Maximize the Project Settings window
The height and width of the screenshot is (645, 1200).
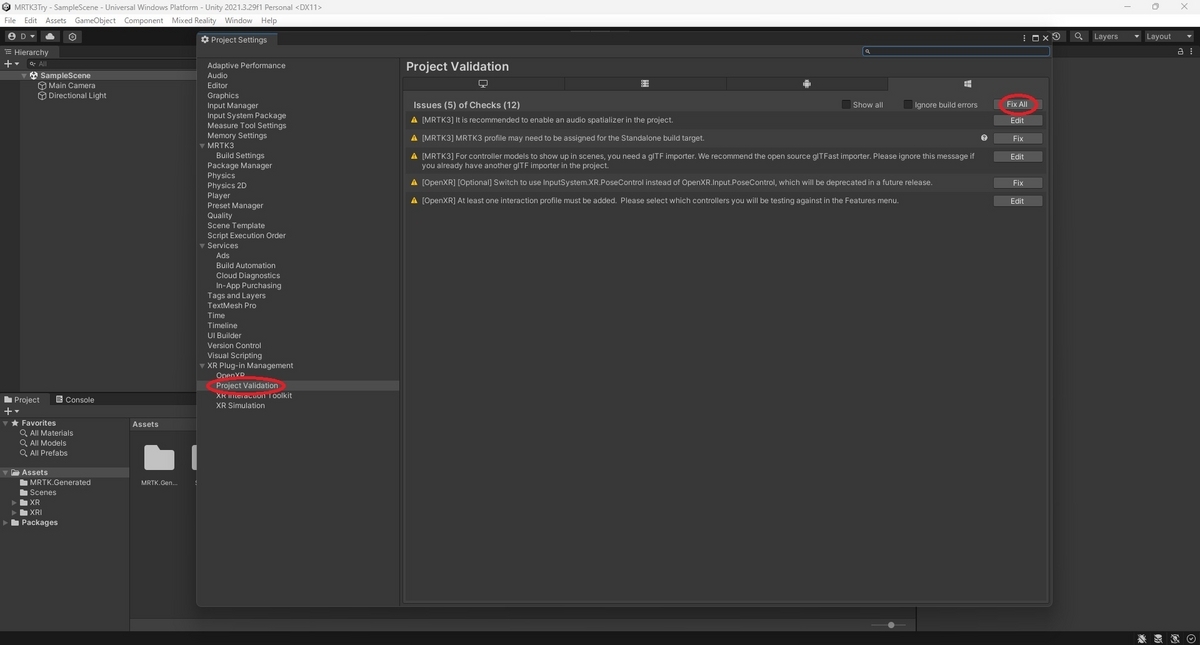(x=1036, y=39)
